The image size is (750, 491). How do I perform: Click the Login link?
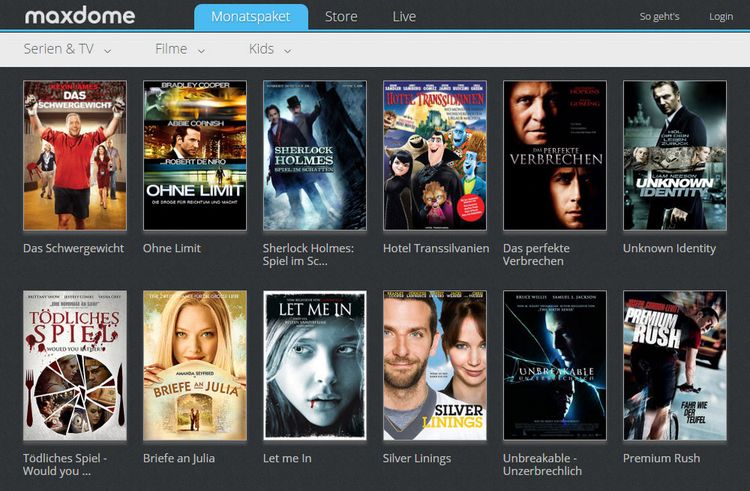[721, 17]
